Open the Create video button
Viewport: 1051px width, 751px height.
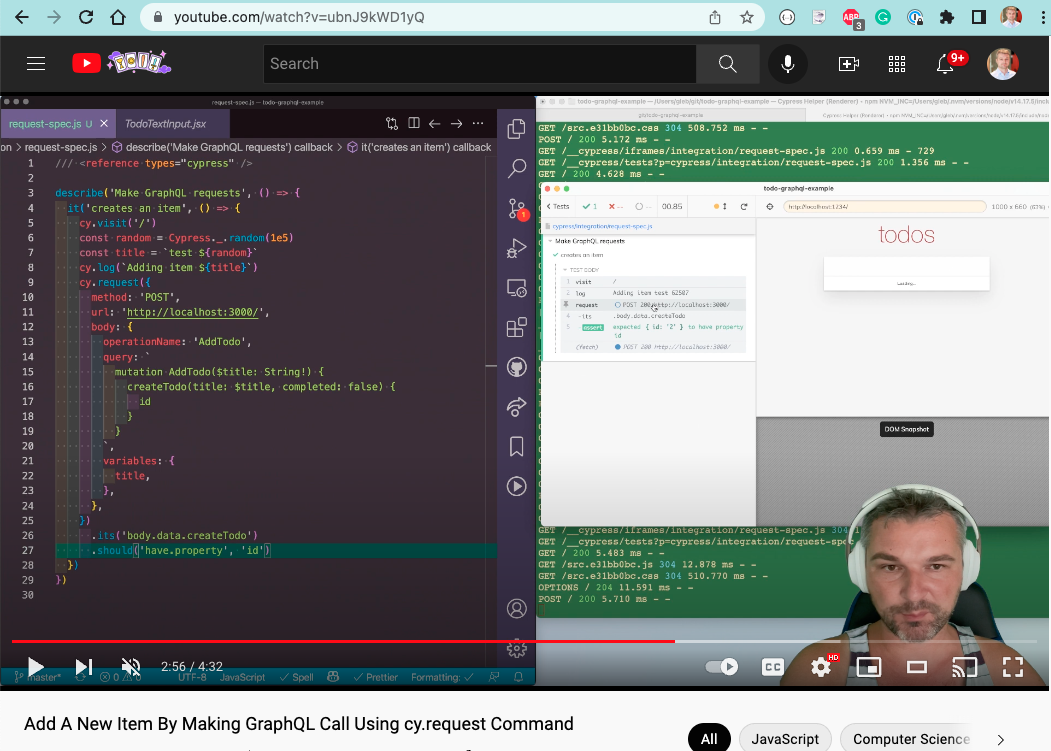pos(849,64)
